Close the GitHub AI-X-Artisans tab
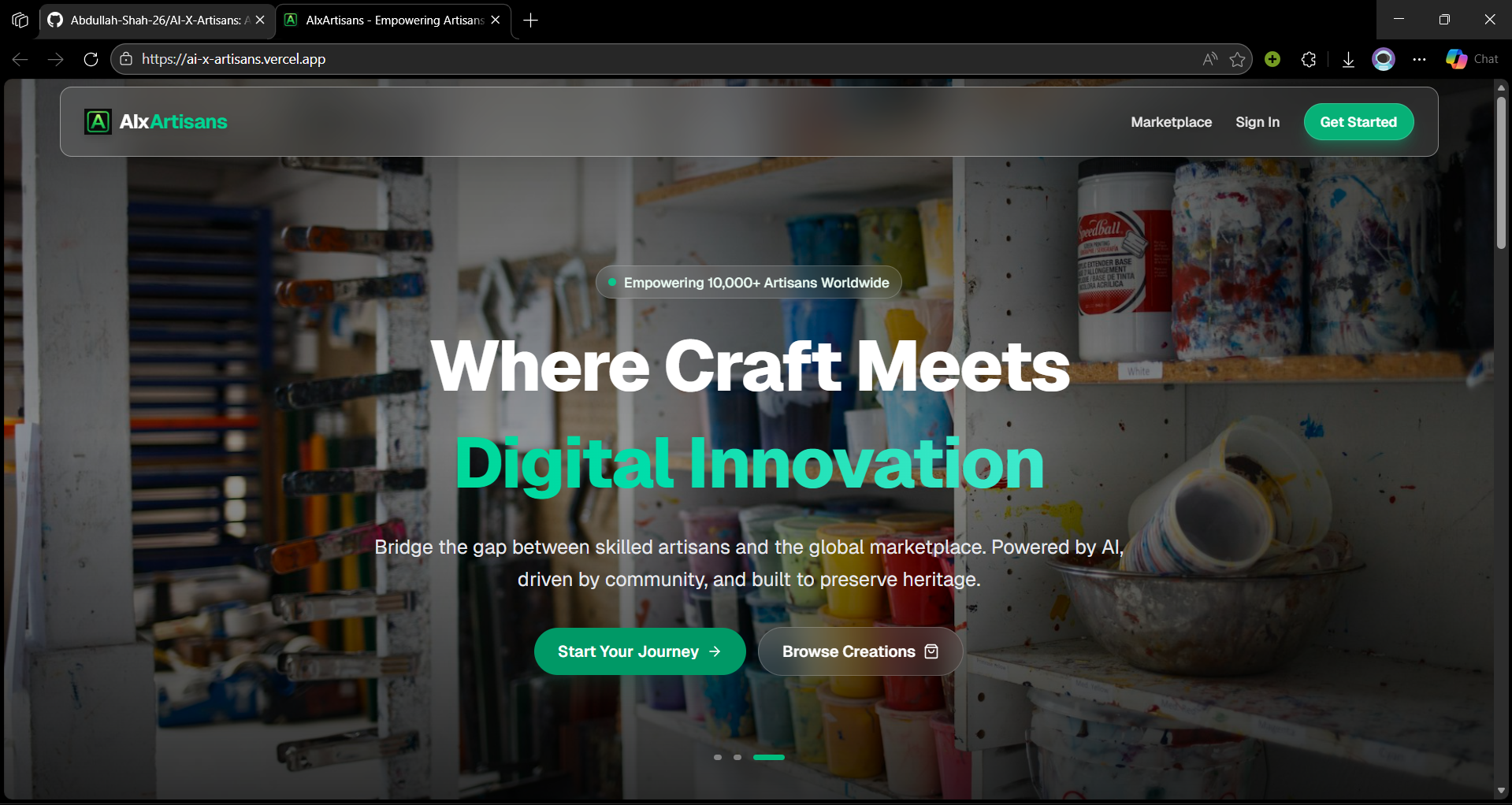 pyautogui.click(x=260, y=20)
